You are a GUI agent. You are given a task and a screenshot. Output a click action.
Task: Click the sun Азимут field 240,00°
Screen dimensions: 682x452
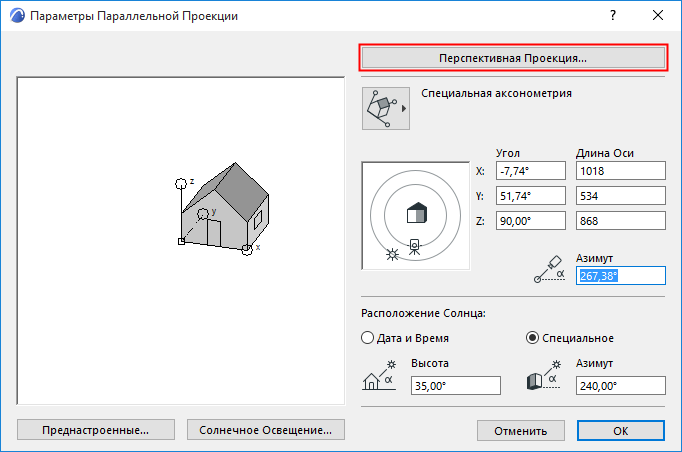(621, 386)
